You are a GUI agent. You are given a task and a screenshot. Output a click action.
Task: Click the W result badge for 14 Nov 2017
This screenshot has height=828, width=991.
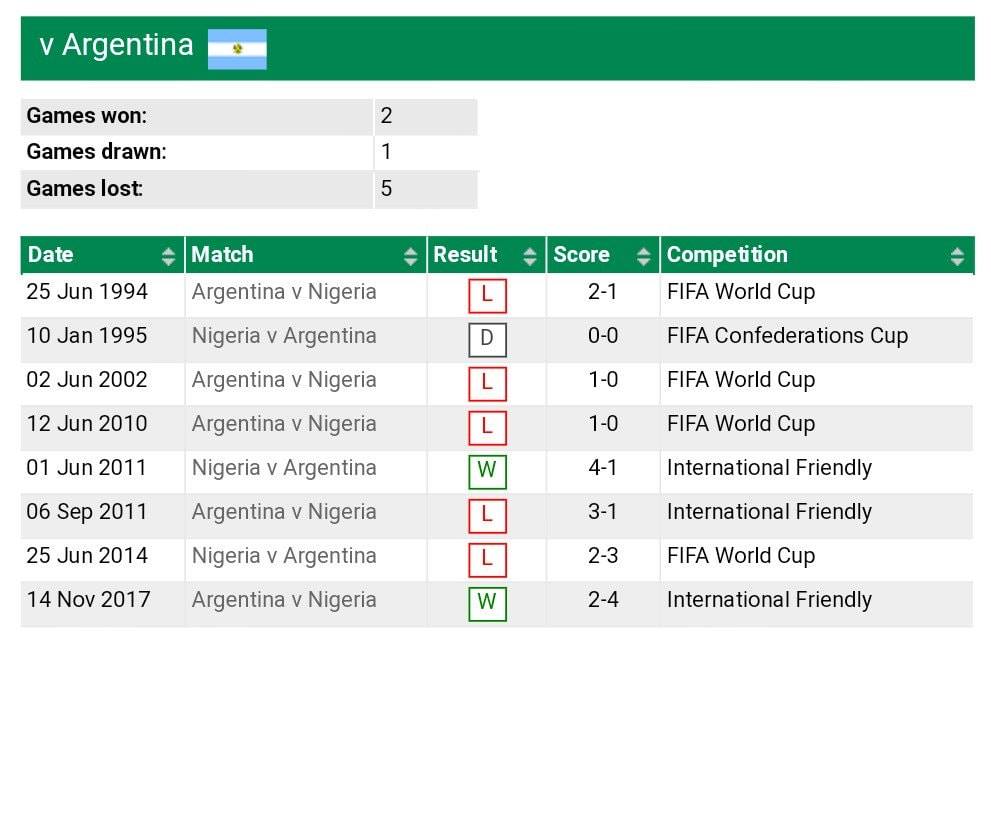point(487,604)
